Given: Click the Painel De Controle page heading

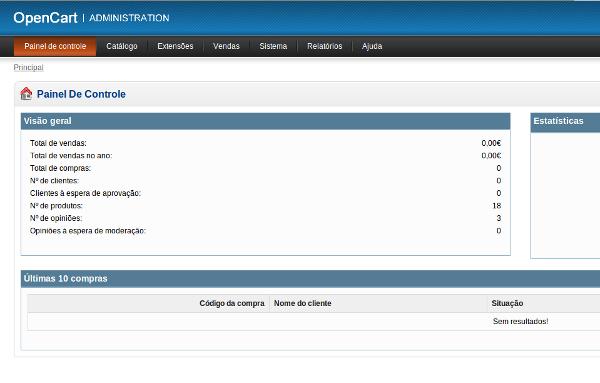Looking at the screenshot, I should pyautogui.click(x=81, y=94).
